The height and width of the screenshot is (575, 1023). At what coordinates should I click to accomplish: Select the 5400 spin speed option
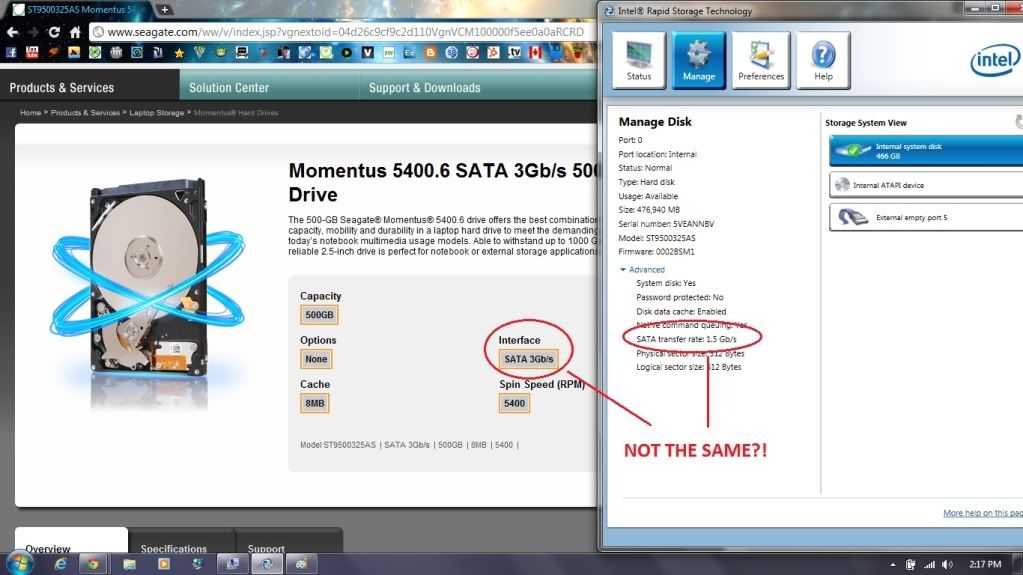pyautogui.click(x=514, y=403)
